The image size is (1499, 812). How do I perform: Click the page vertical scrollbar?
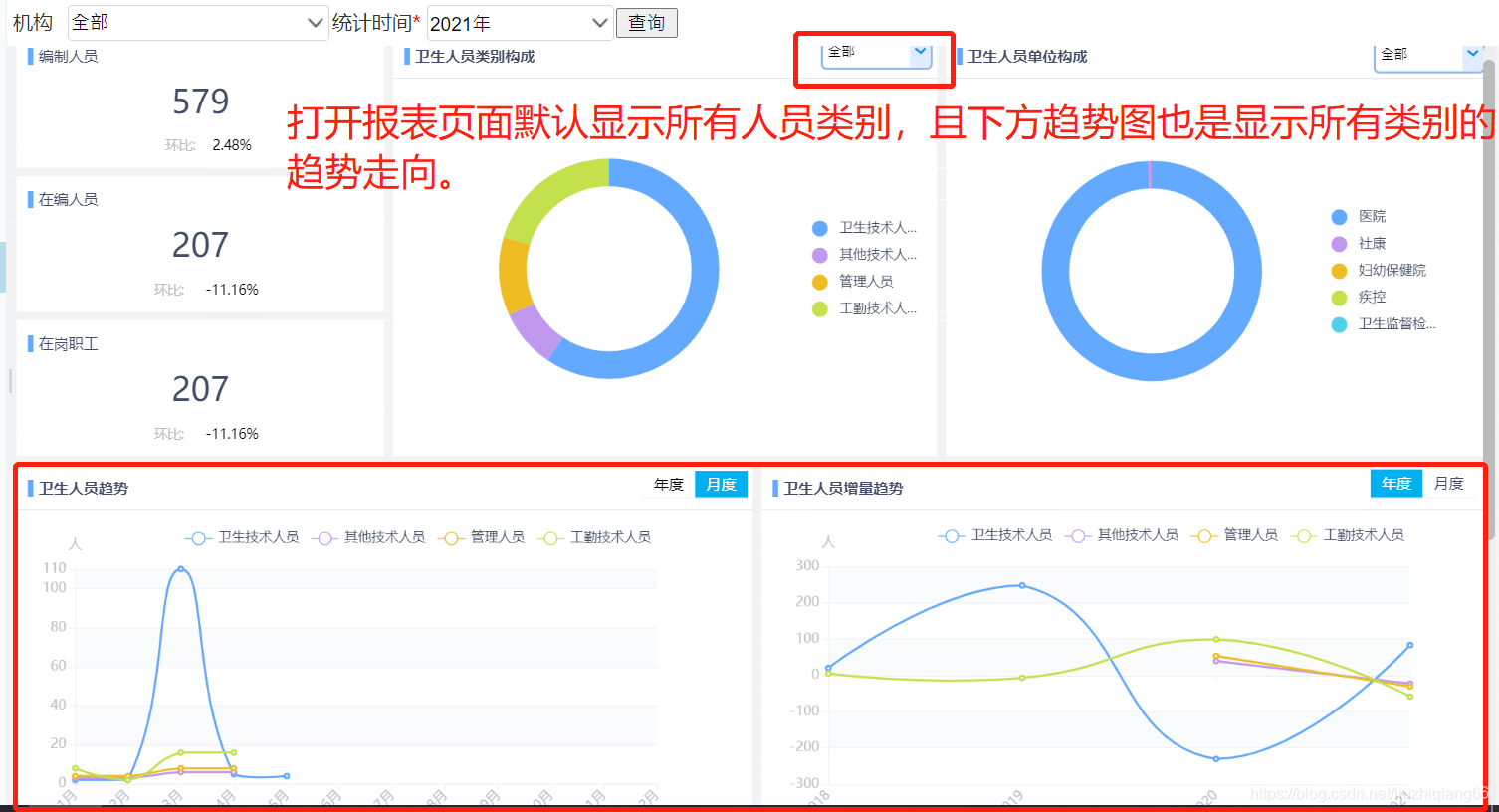coord(1490,299)
